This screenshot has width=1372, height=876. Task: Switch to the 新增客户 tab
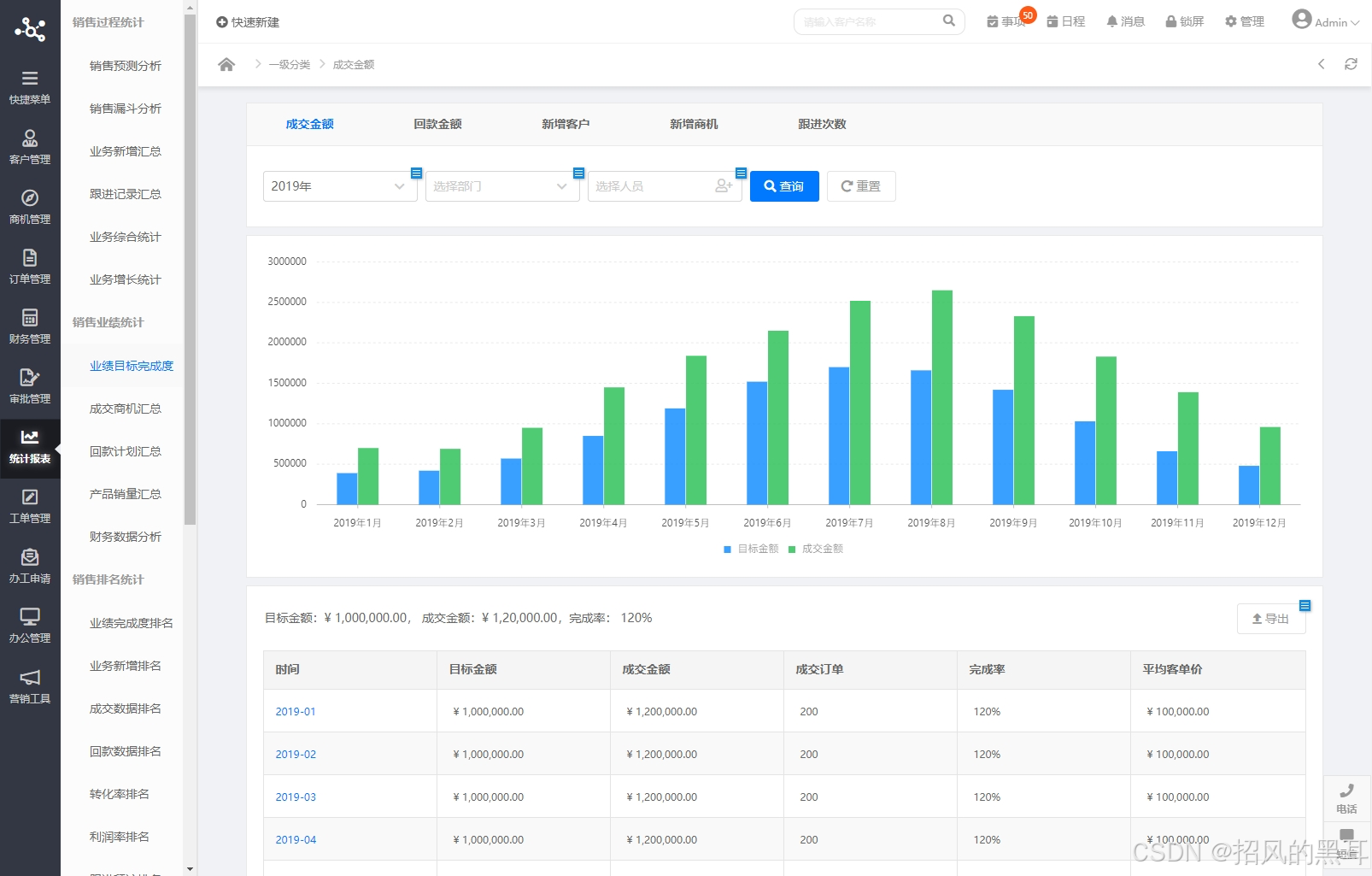[x=566, y=124]
